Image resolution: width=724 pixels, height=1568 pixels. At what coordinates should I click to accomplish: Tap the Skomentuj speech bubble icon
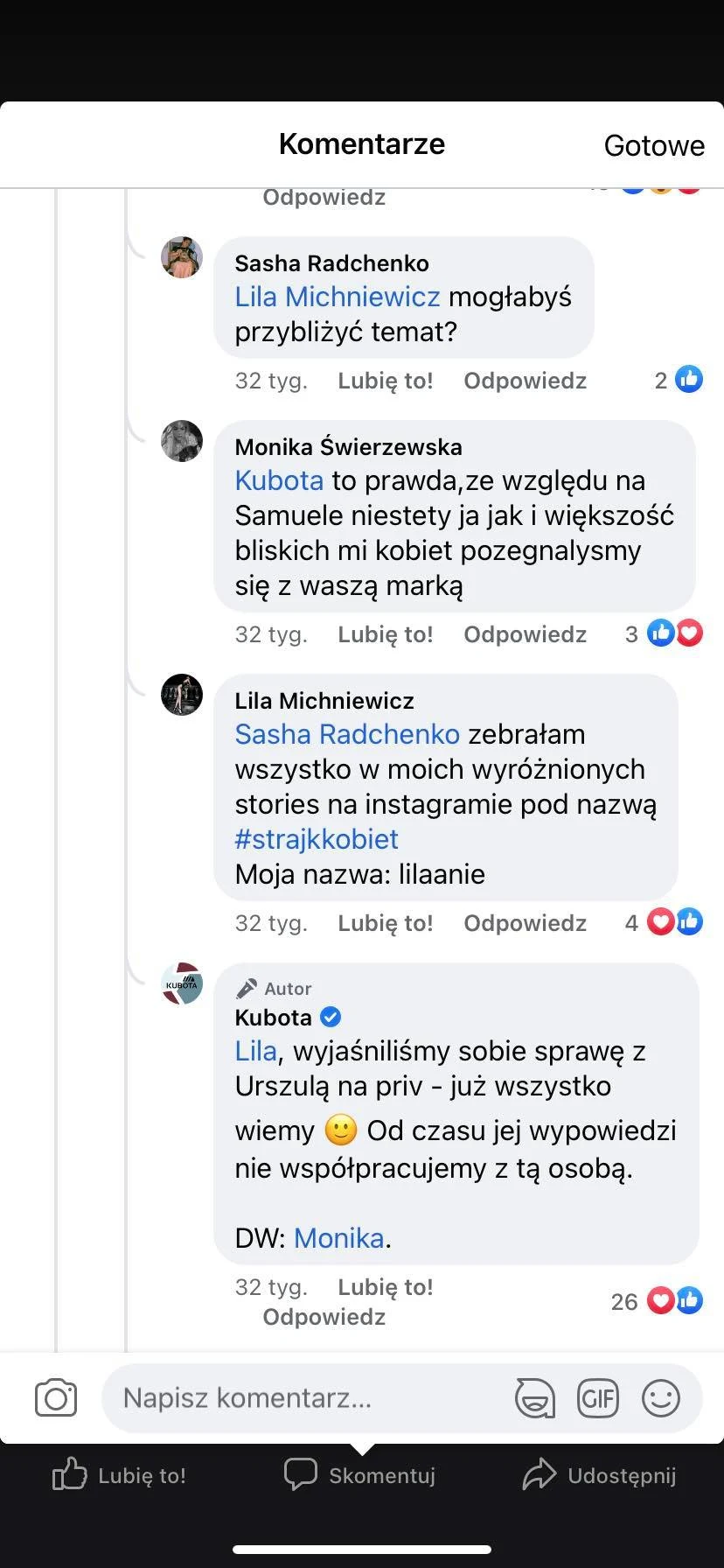[x=300, y=1474]
